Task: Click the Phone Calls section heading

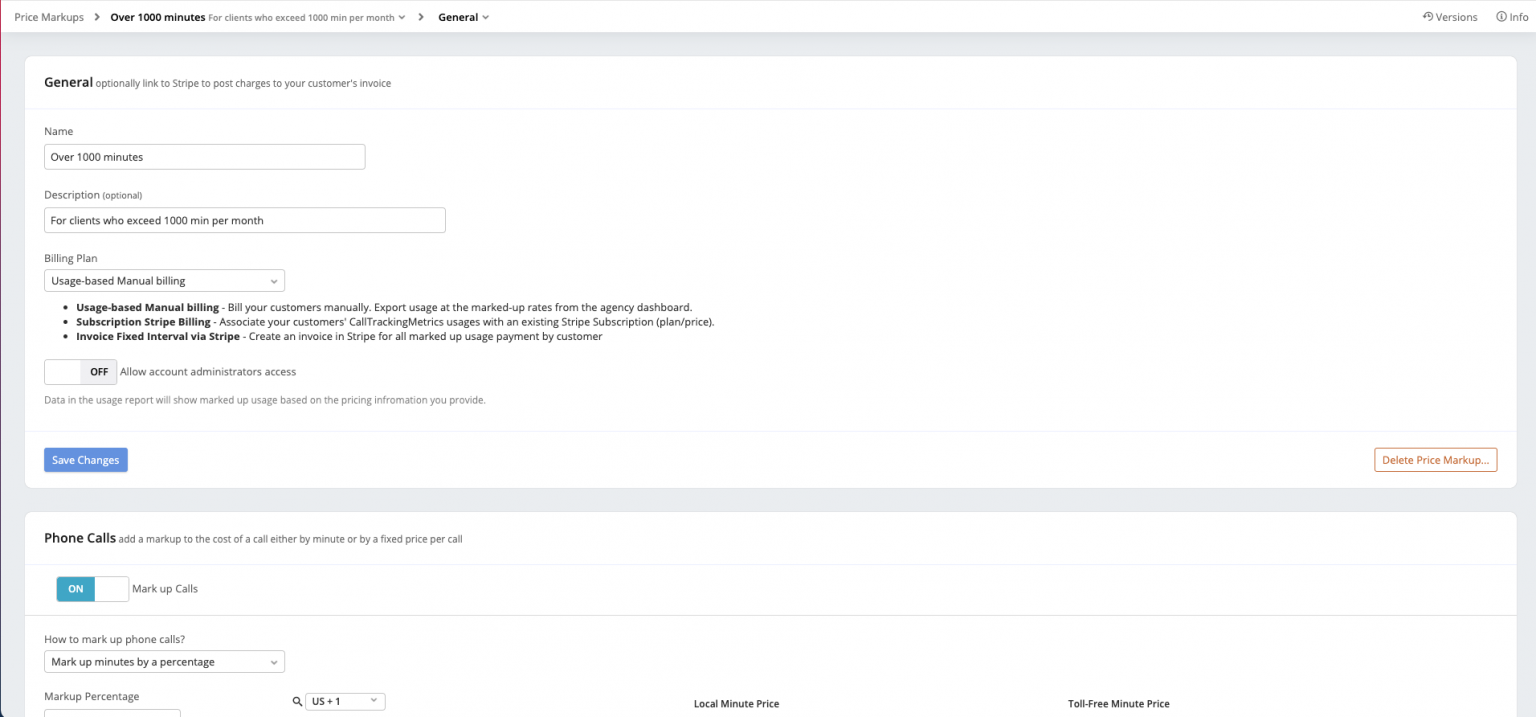Action: [x=80, y=538]
